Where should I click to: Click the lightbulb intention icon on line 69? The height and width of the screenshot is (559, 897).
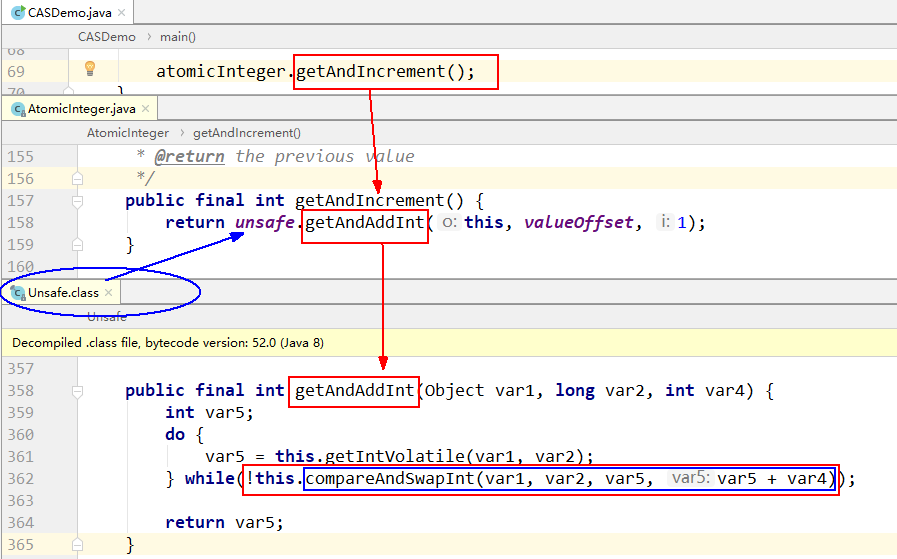coord(90,69)
